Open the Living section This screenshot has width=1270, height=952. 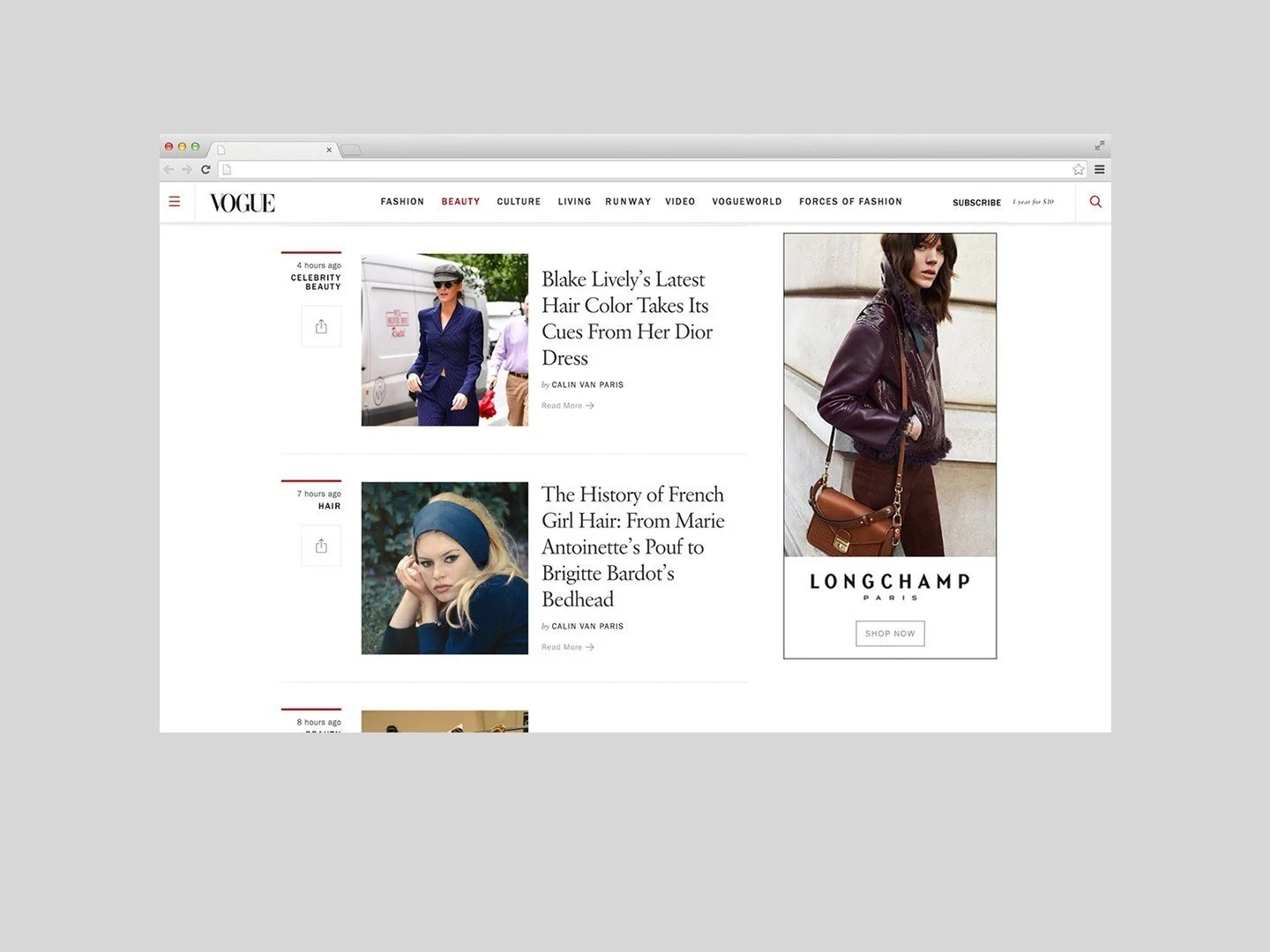(574, 202)
